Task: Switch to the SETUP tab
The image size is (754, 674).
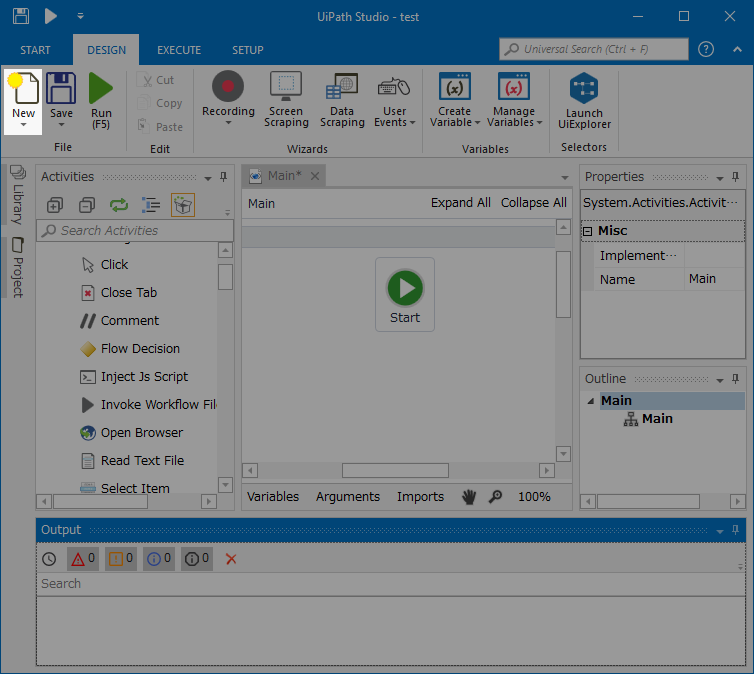Action: click(248, 50)
